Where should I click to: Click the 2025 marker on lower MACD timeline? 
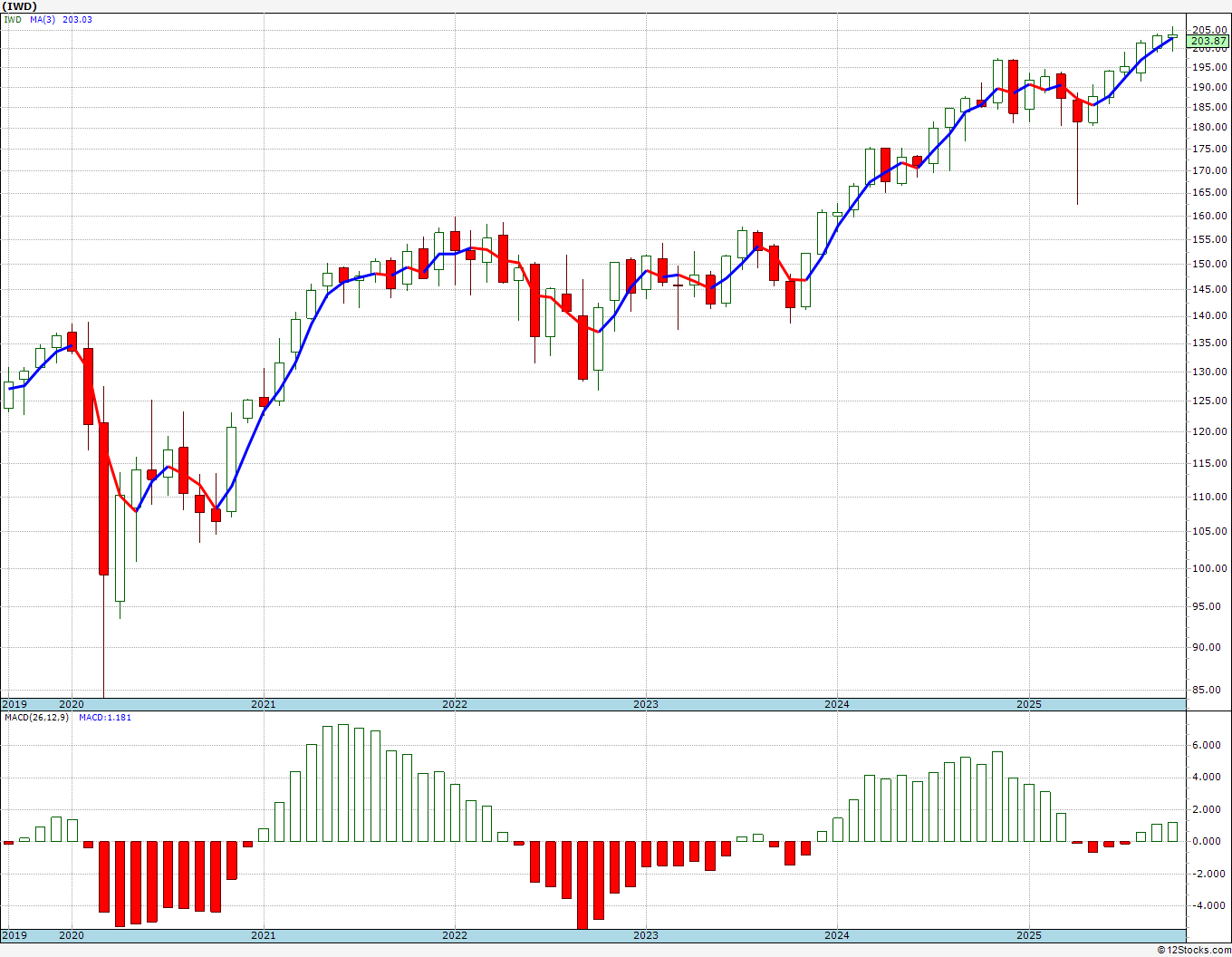point(1029,935)
